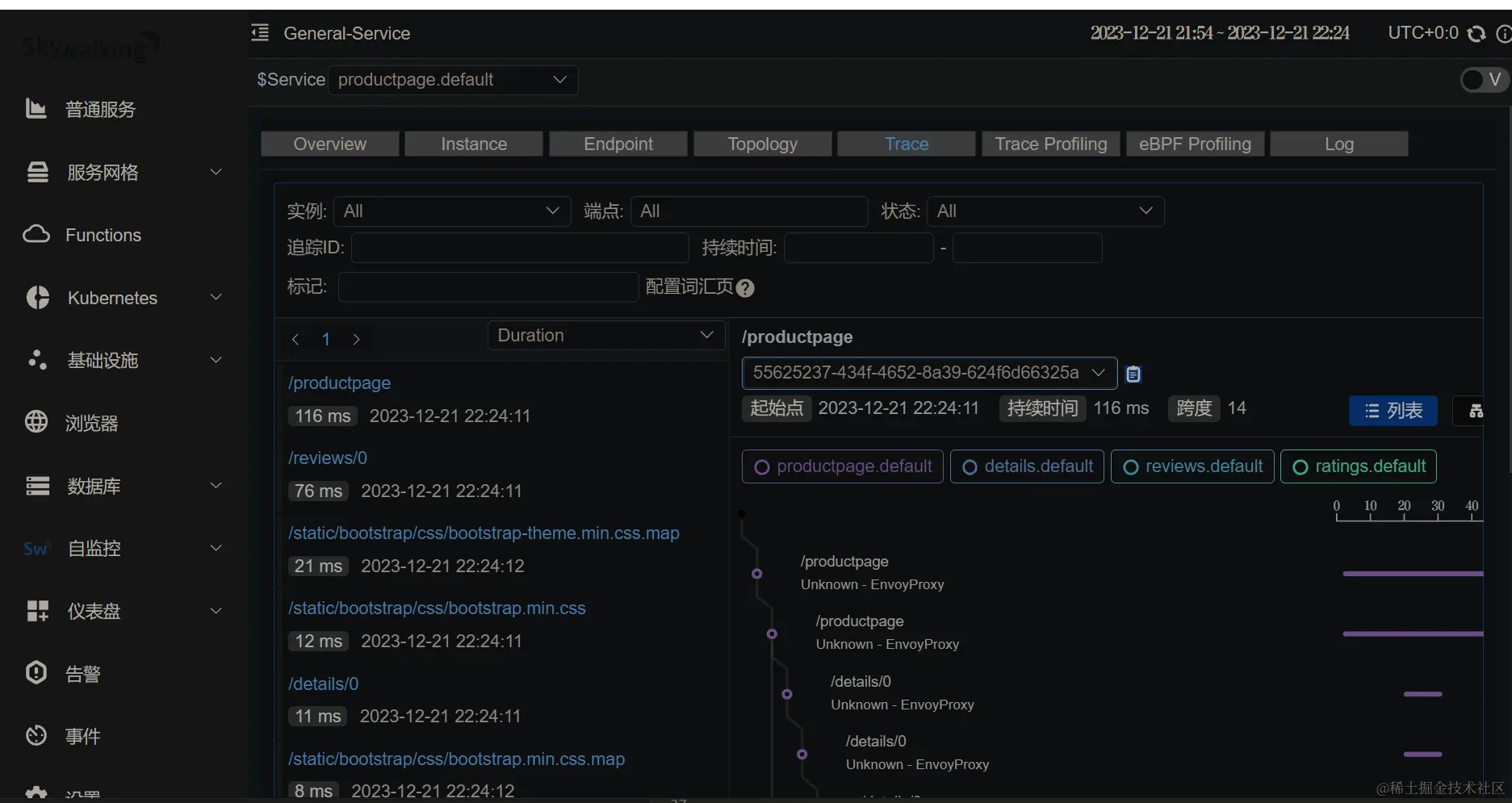1512x803 pixels.
Task: Switch to the Log tab
Action: point(1339,144)
